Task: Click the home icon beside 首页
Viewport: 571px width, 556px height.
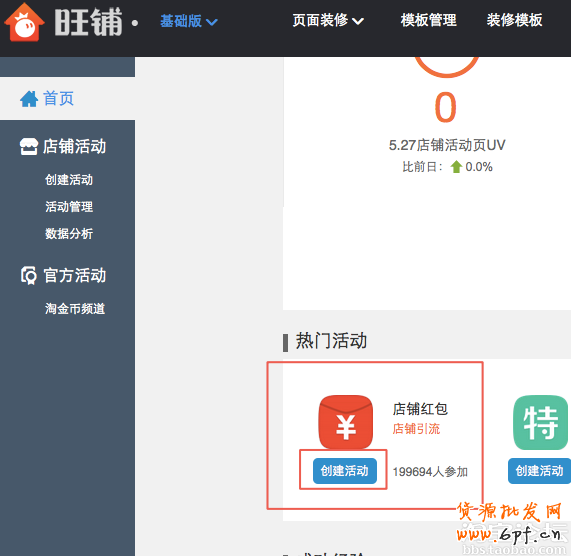Action: click(x=29, y=99)
